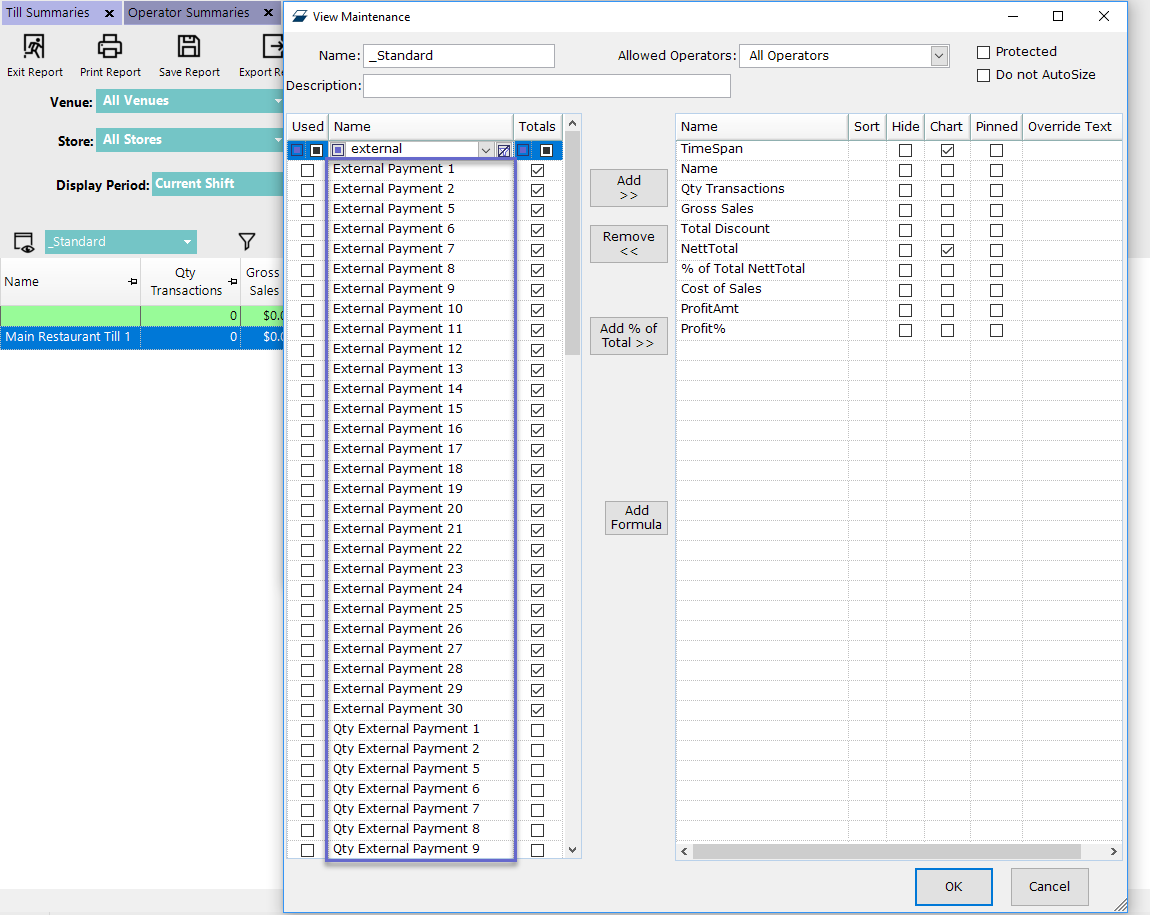Check Used box for External Payment 1
The height and width of the screenshot is (915, 1150).
click(307, 170)
